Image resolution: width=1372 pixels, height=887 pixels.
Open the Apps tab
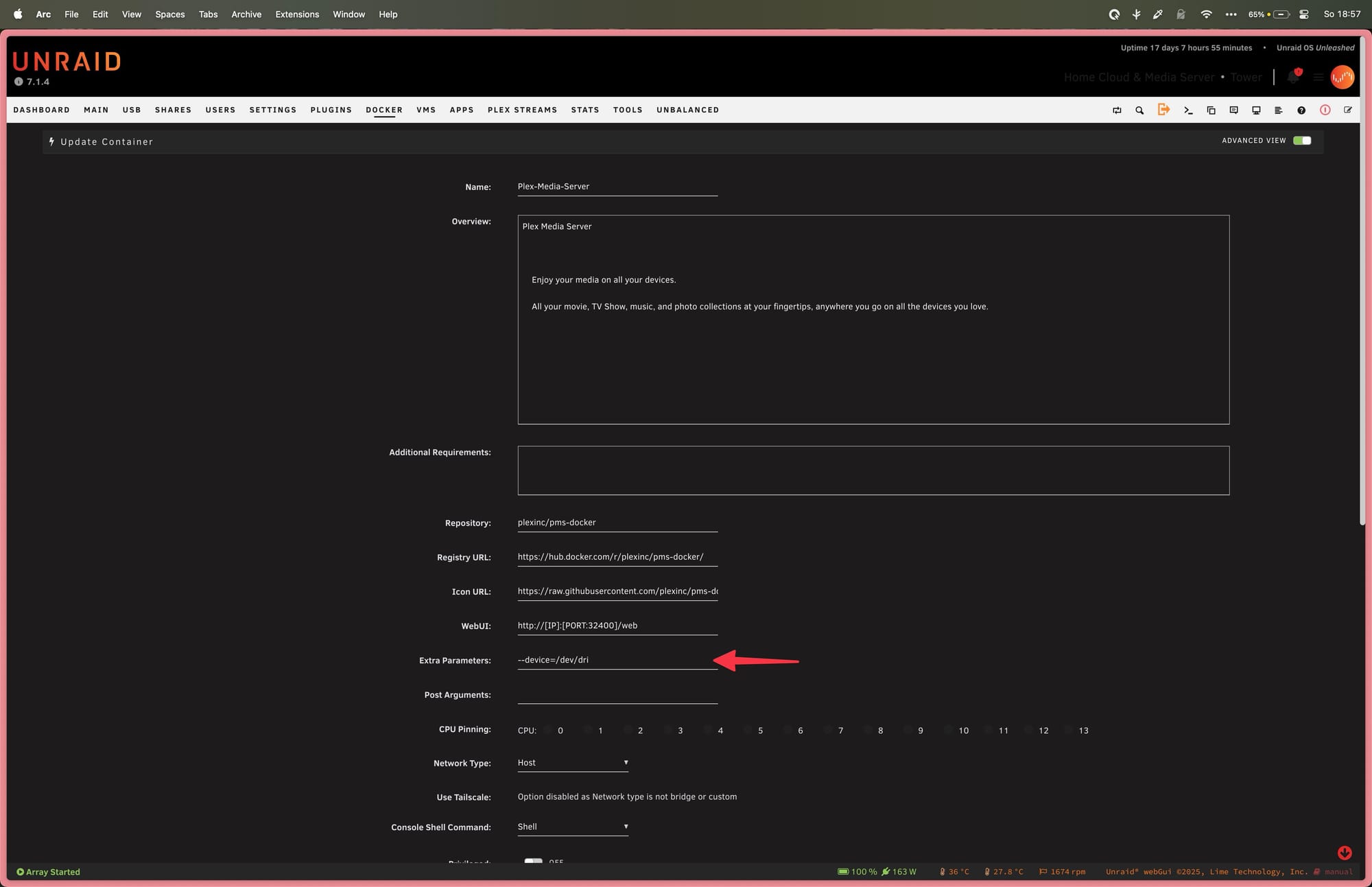pos(462,110)
